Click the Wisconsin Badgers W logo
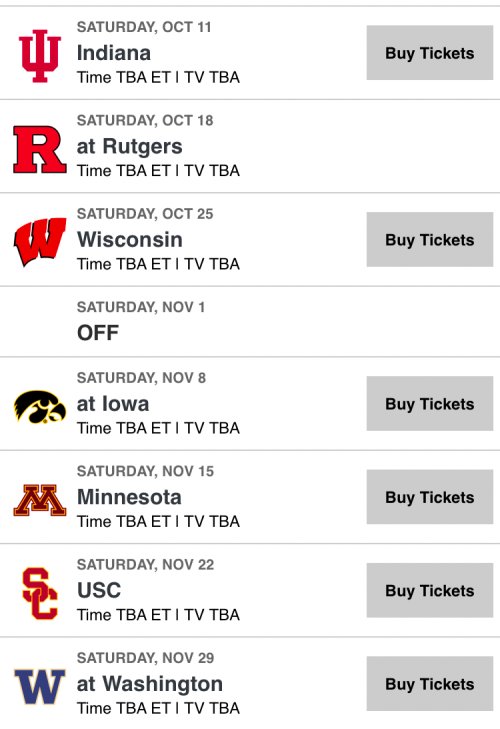 (40, 241)
